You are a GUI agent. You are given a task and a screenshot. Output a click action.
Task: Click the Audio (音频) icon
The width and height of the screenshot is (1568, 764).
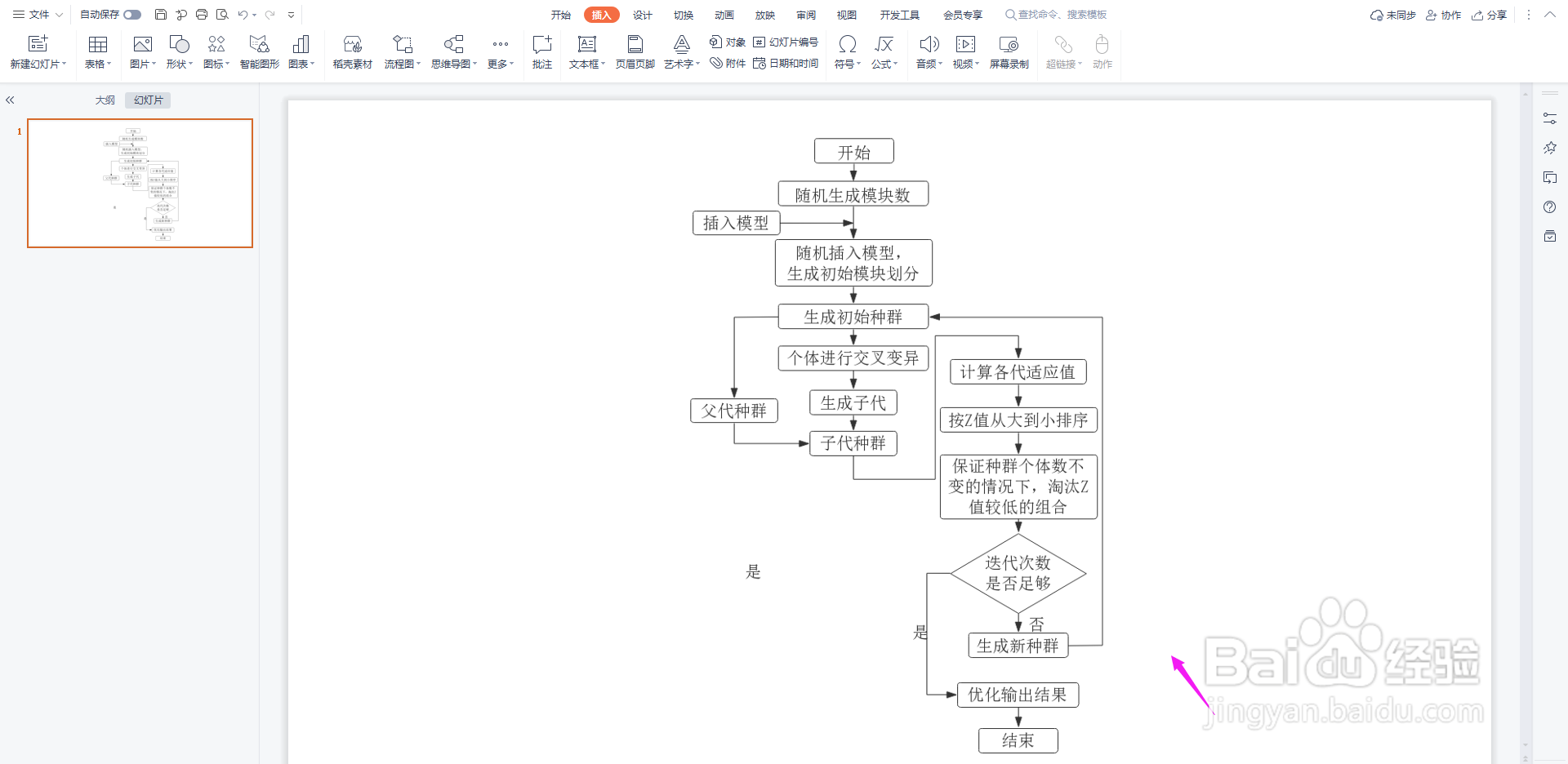(929, 44)
